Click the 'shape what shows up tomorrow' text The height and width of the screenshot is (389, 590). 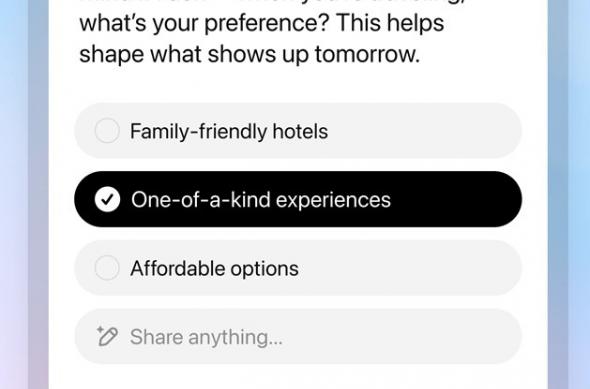(x=249, y=55)
